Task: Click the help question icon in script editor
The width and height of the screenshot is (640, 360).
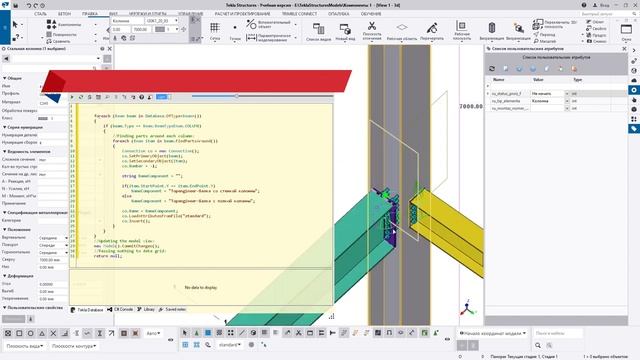Action: [141, 97]
